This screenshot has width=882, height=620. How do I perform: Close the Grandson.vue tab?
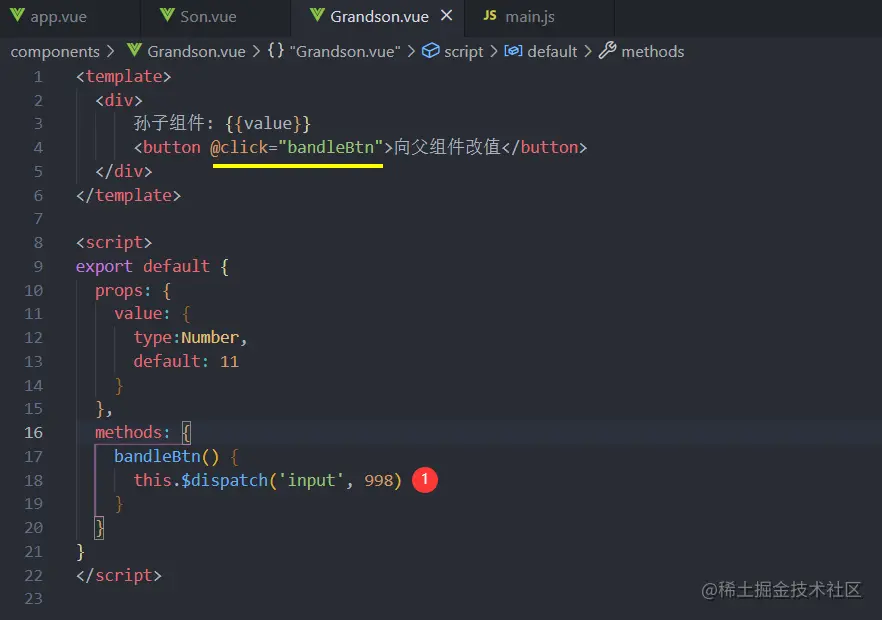(447, 16)
